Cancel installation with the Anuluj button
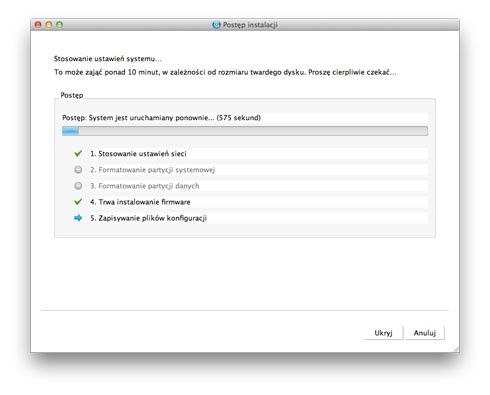Viewport: 490px width, 395px height. pos(425,333)
